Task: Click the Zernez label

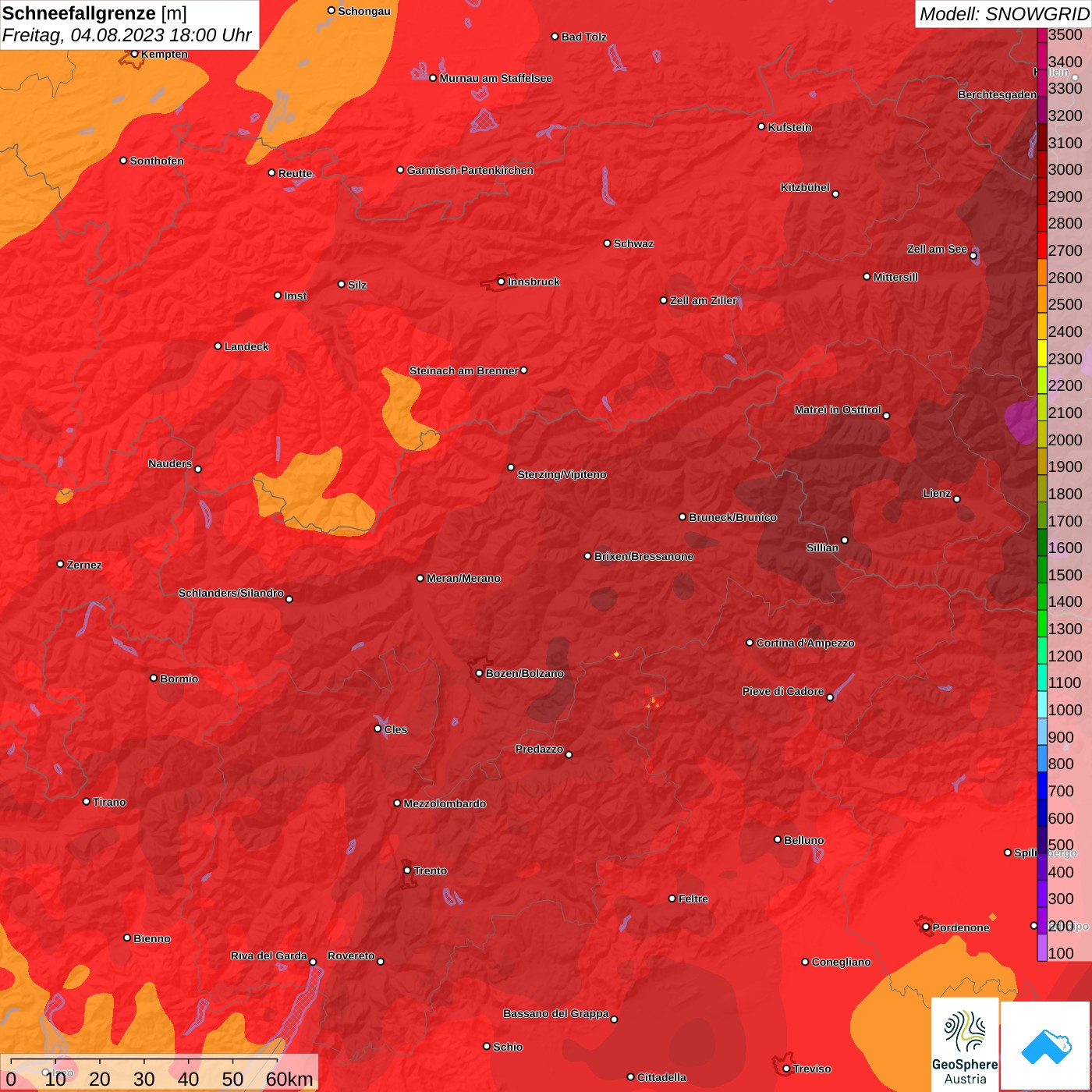Action: [84, 565]
